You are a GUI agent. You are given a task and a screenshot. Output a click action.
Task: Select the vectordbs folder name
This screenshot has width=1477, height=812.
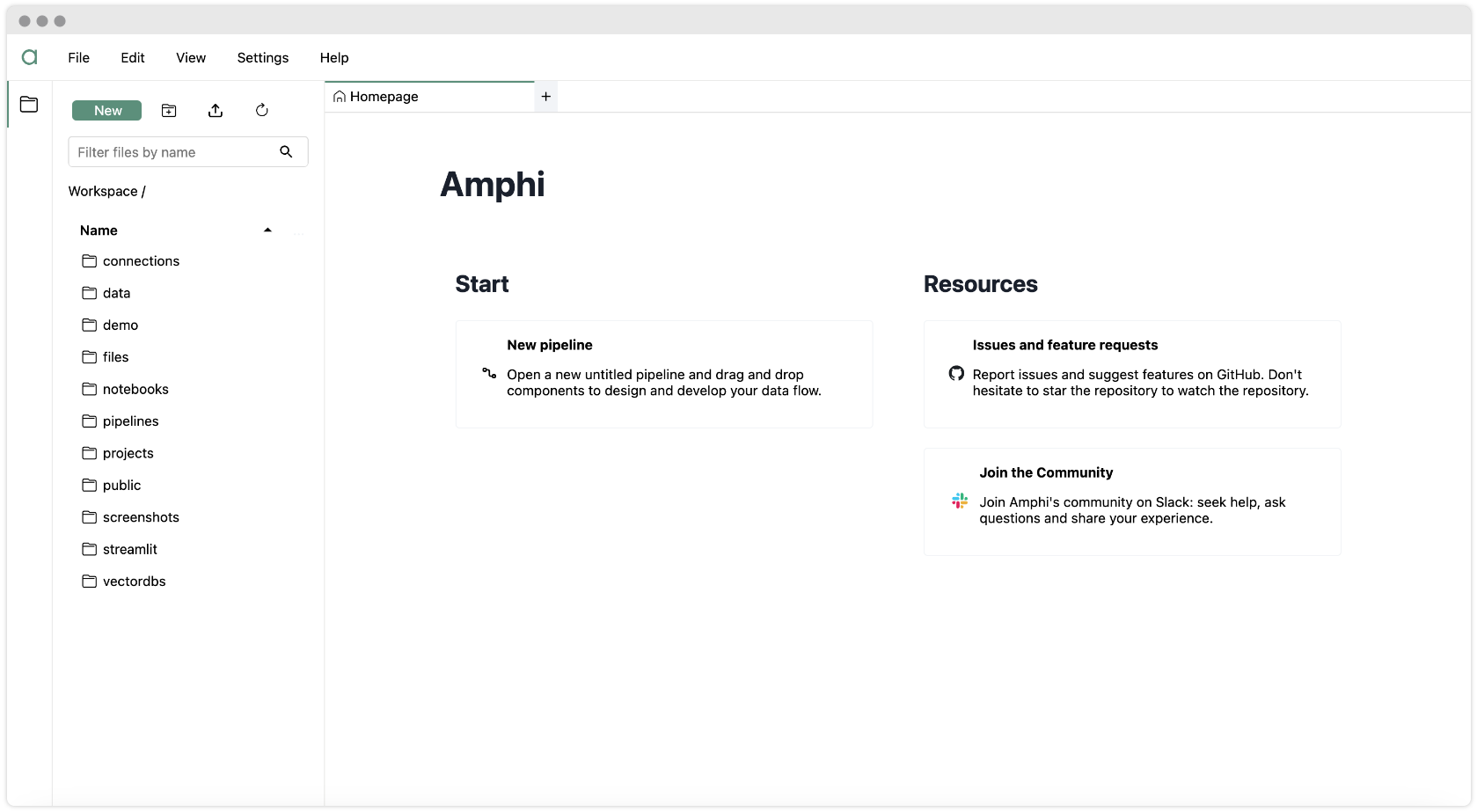coord(134,582)
